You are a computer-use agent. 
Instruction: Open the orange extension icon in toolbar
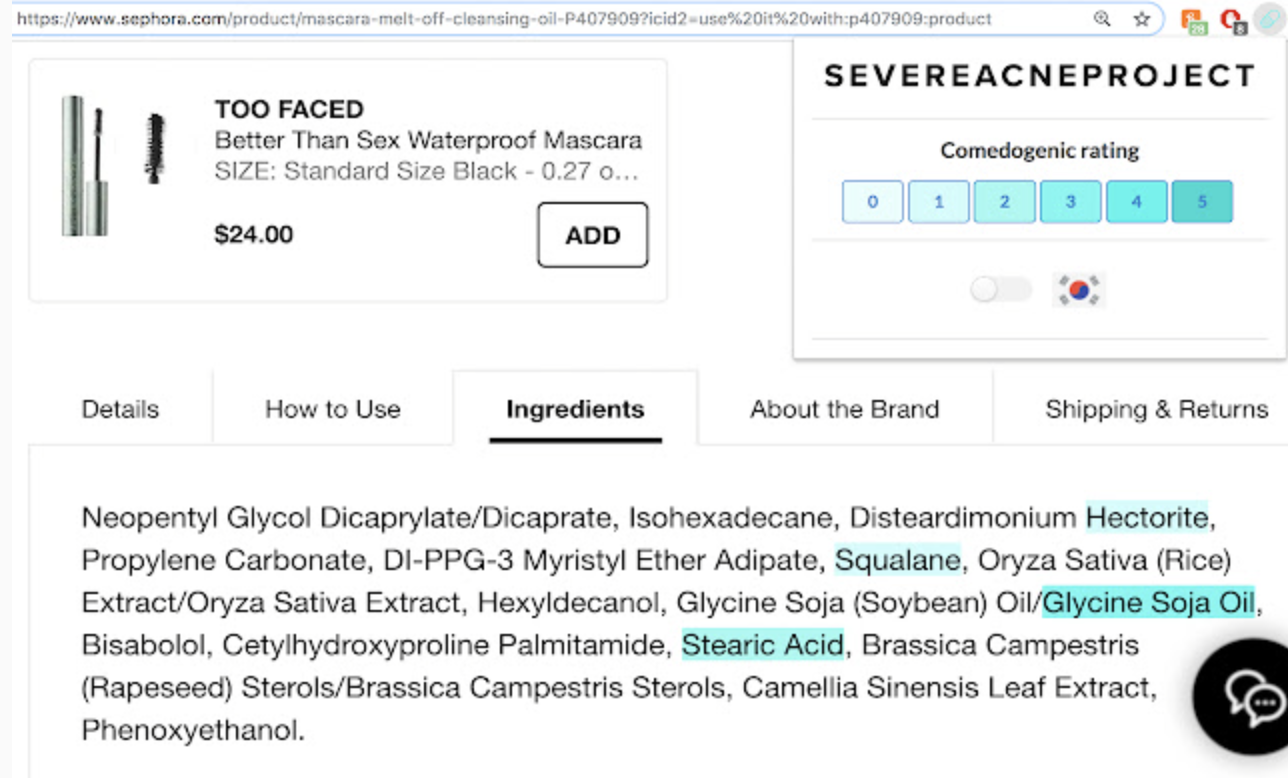[1193, 20]
